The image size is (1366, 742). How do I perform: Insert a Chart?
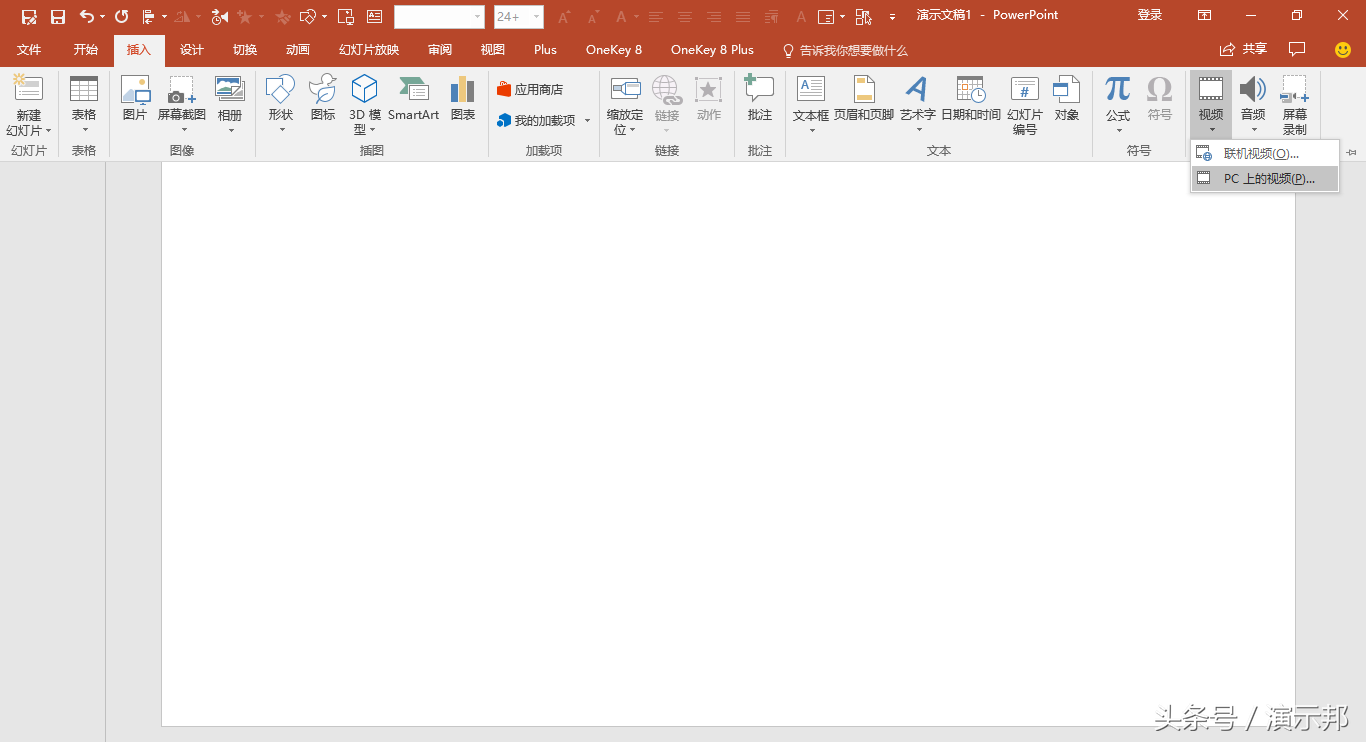[x=462, y=99]
